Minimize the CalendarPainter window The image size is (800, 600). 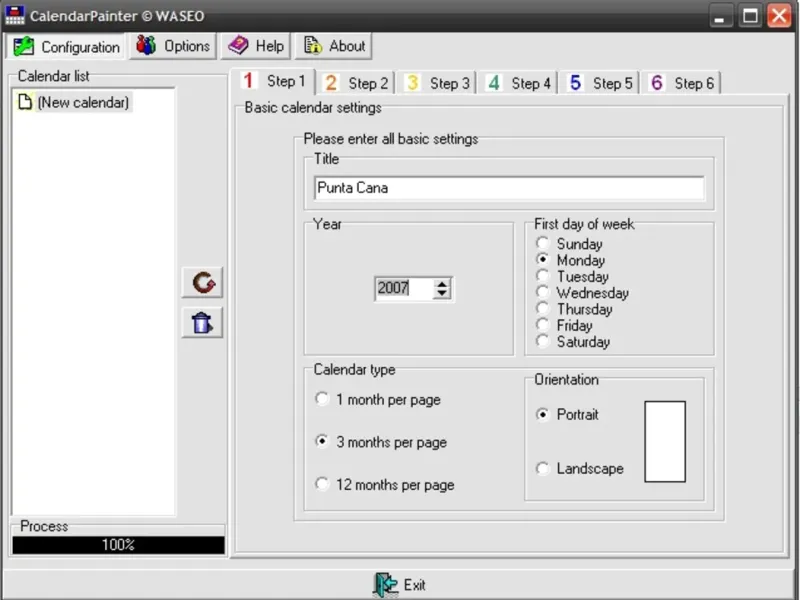720,16
